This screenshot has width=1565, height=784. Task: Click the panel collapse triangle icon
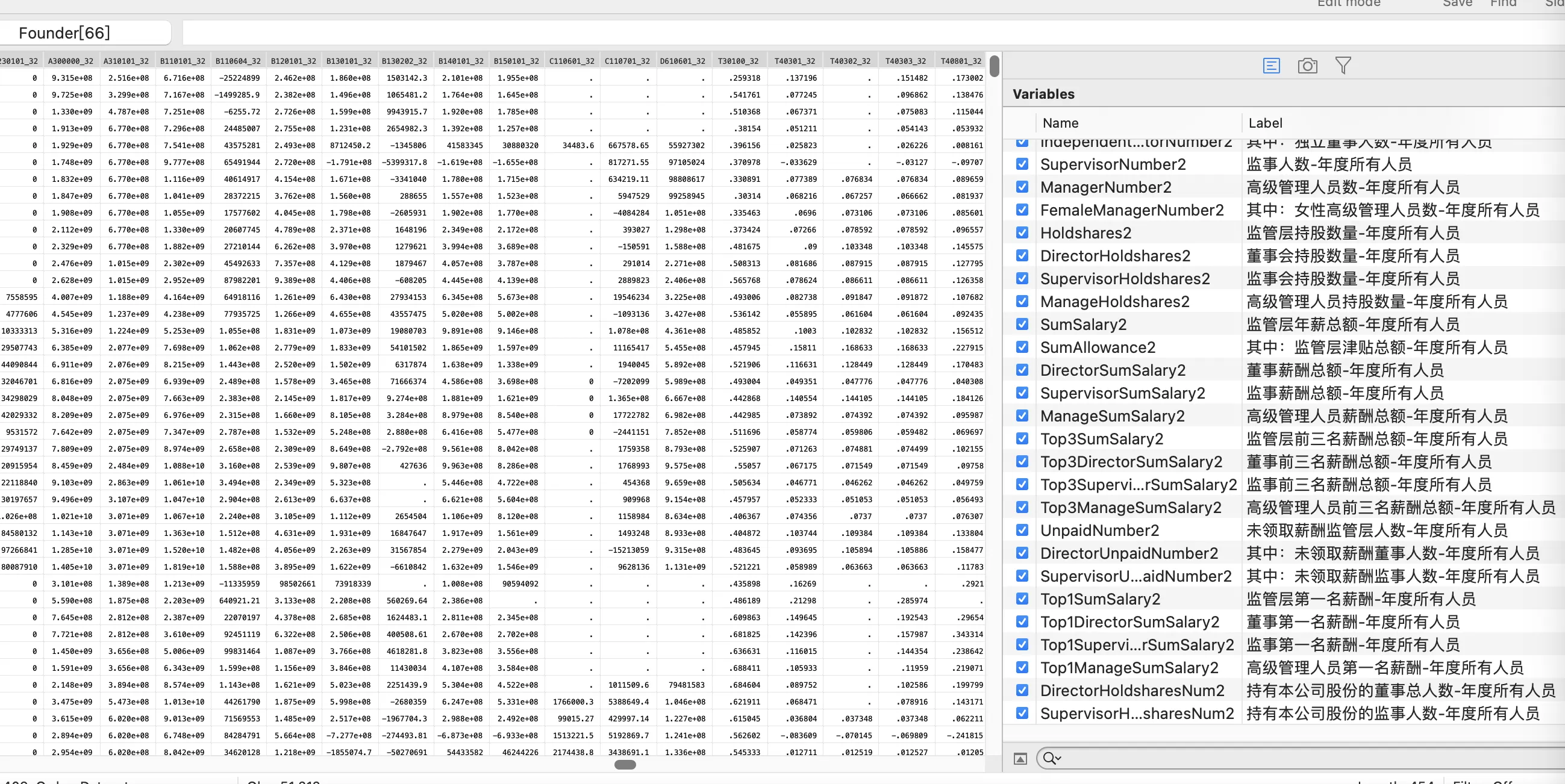[x=1020, y=759]
